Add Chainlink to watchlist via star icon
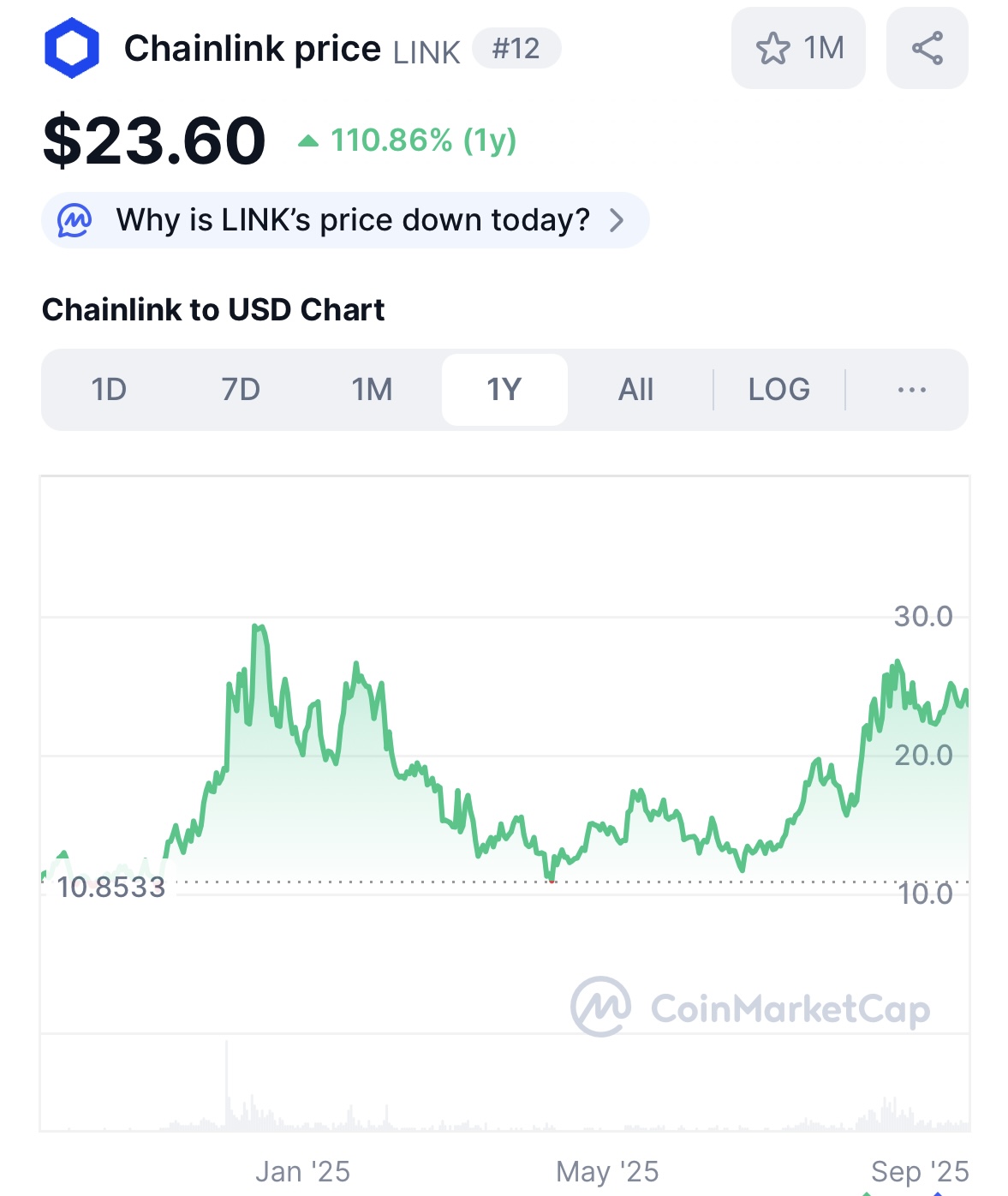1008x1196 pixels. 773,48
